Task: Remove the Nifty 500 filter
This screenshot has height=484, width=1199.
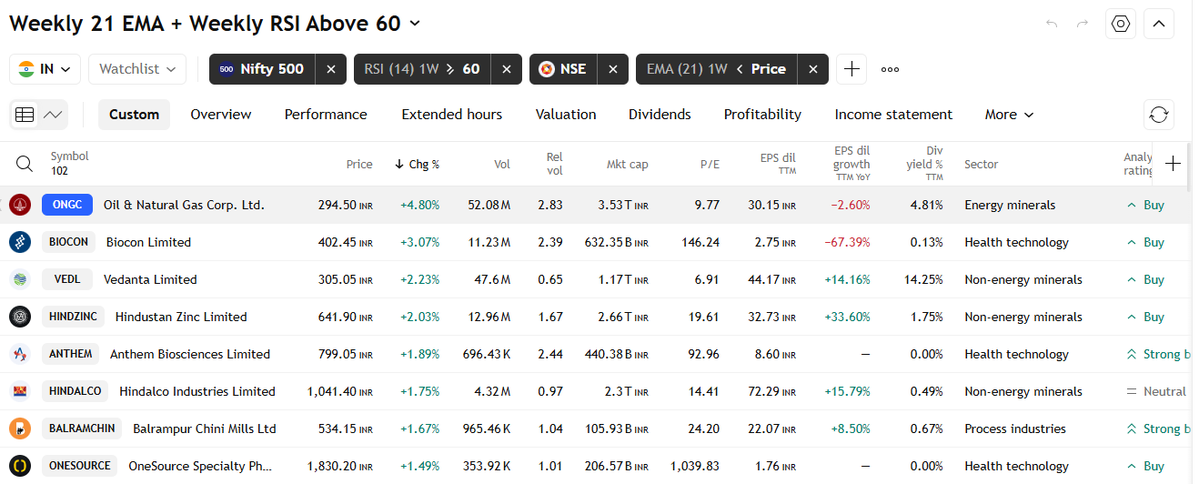Action: 331,69
